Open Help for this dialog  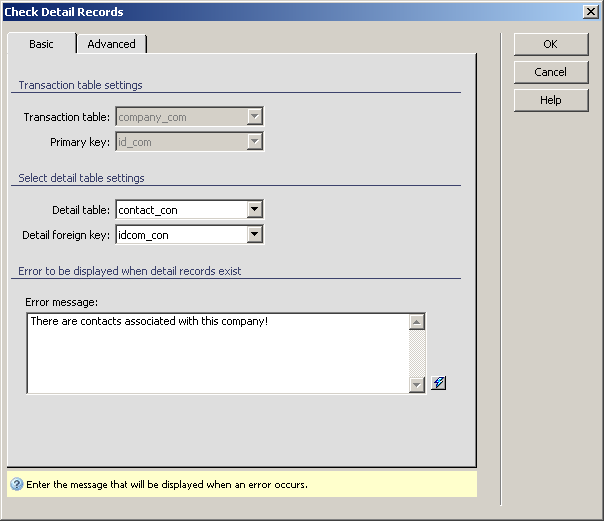[550, 100]
